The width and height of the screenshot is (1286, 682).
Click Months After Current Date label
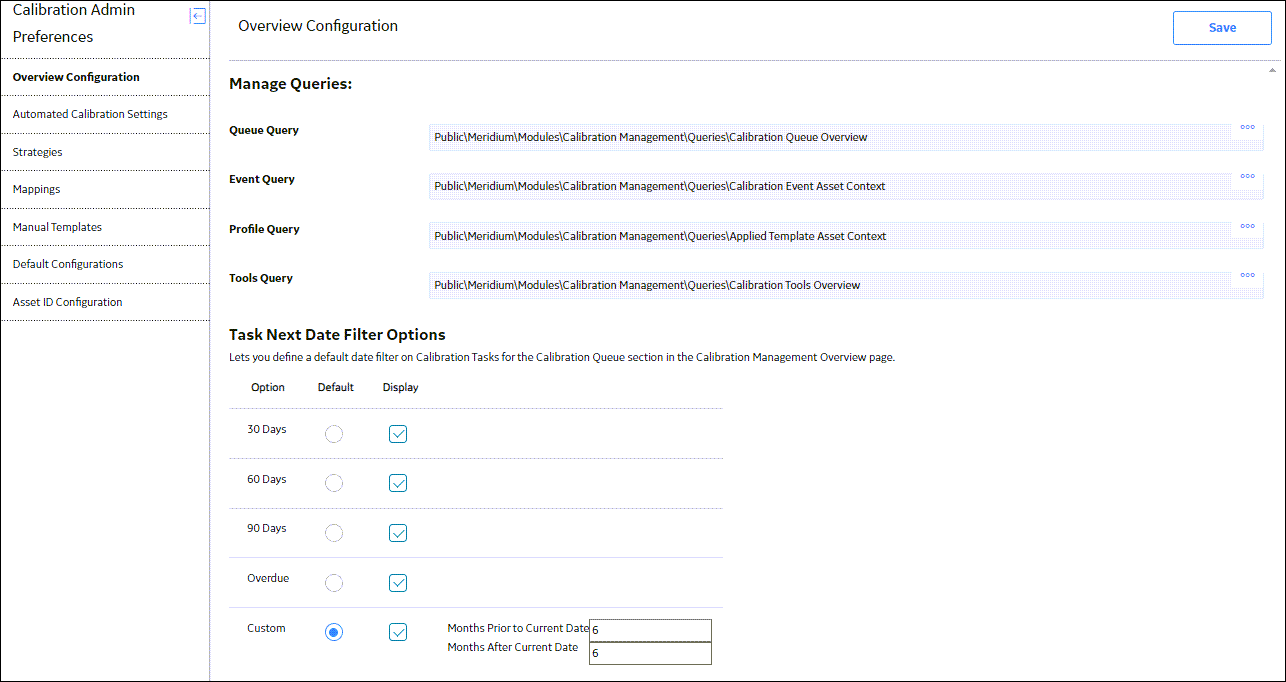[513, 647]
